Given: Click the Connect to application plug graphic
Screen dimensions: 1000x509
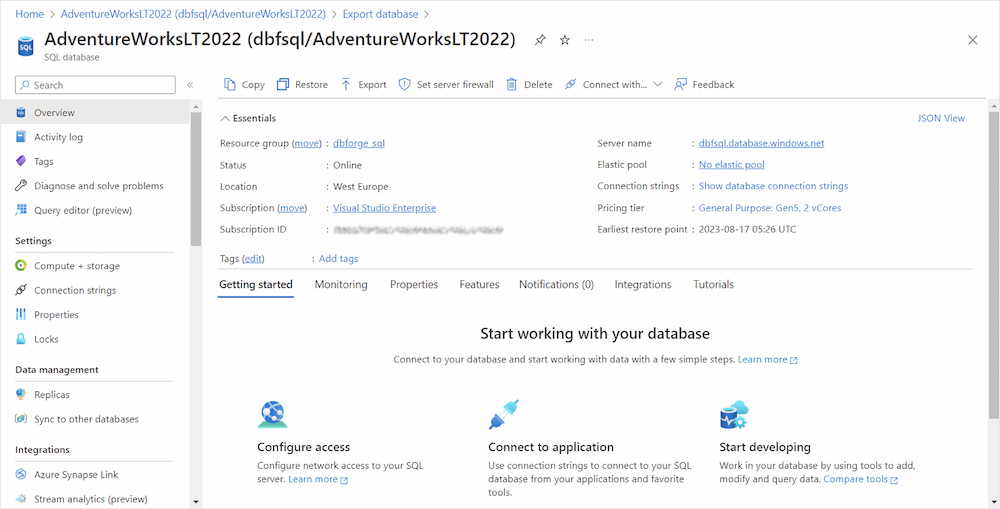Looking at the screenshot, I should coord(504,415).
